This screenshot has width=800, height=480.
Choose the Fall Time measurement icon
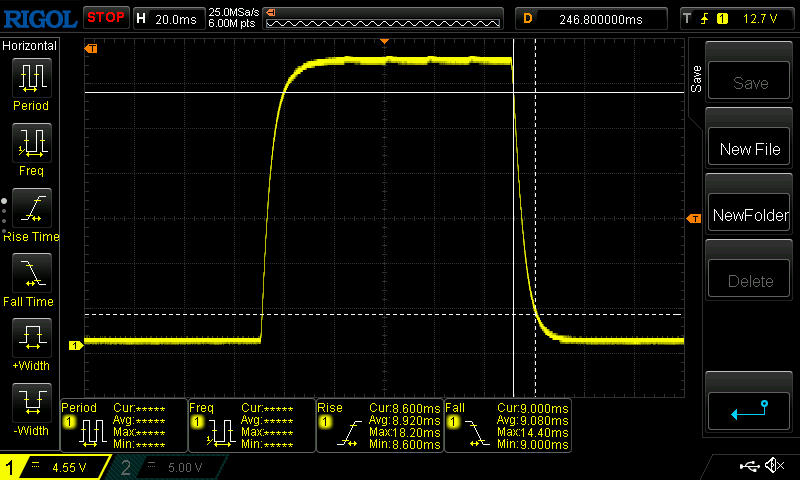coord(30,274)
